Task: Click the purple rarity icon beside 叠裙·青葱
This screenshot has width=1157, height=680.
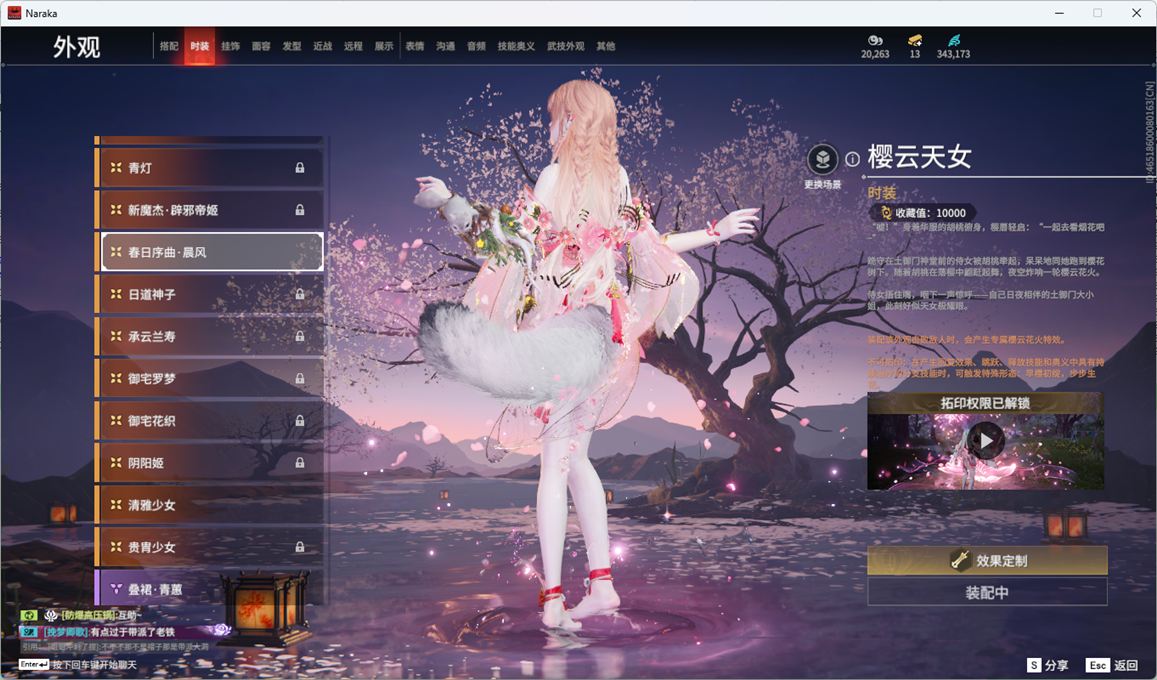Action: (116, 589)
